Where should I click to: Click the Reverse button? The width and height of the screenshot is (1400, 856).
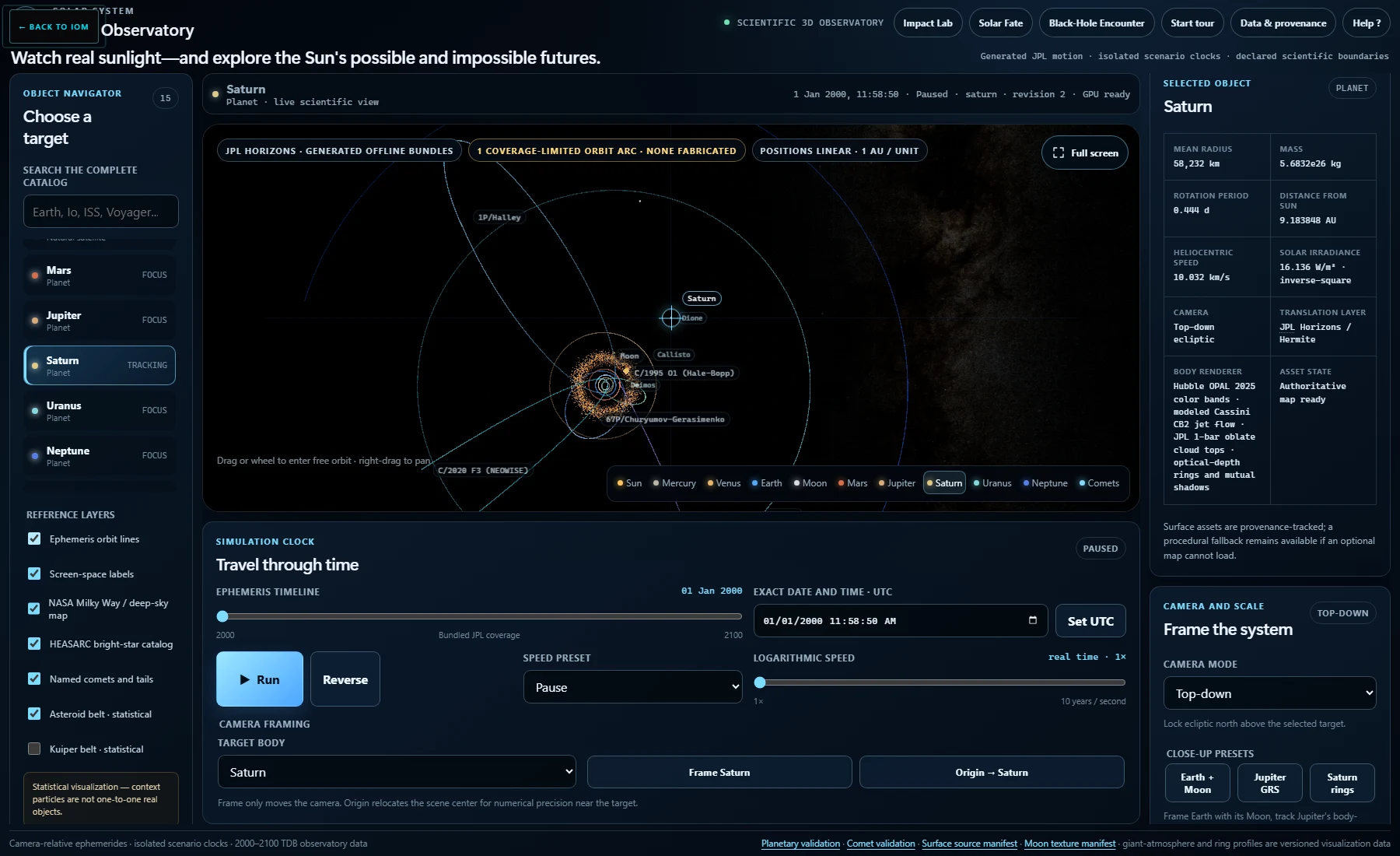[345, 679]
